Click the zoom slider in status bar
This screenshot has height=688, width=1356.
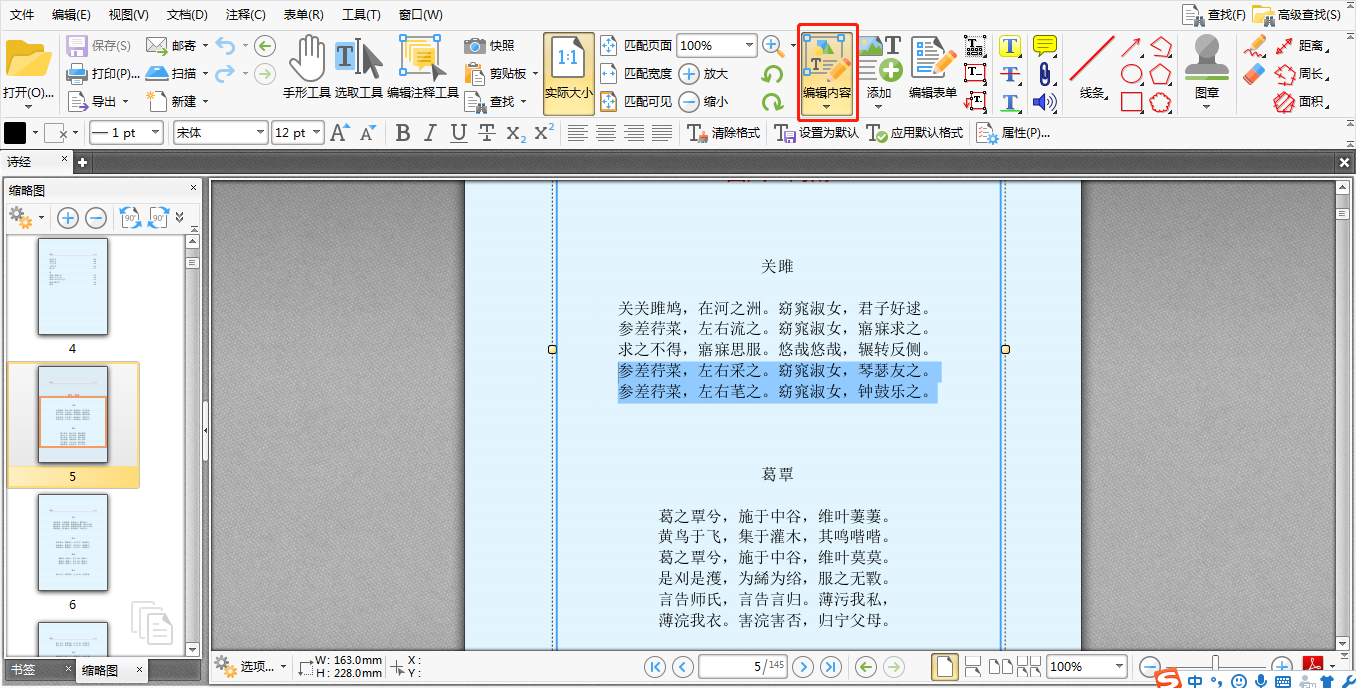(1215, 666)
